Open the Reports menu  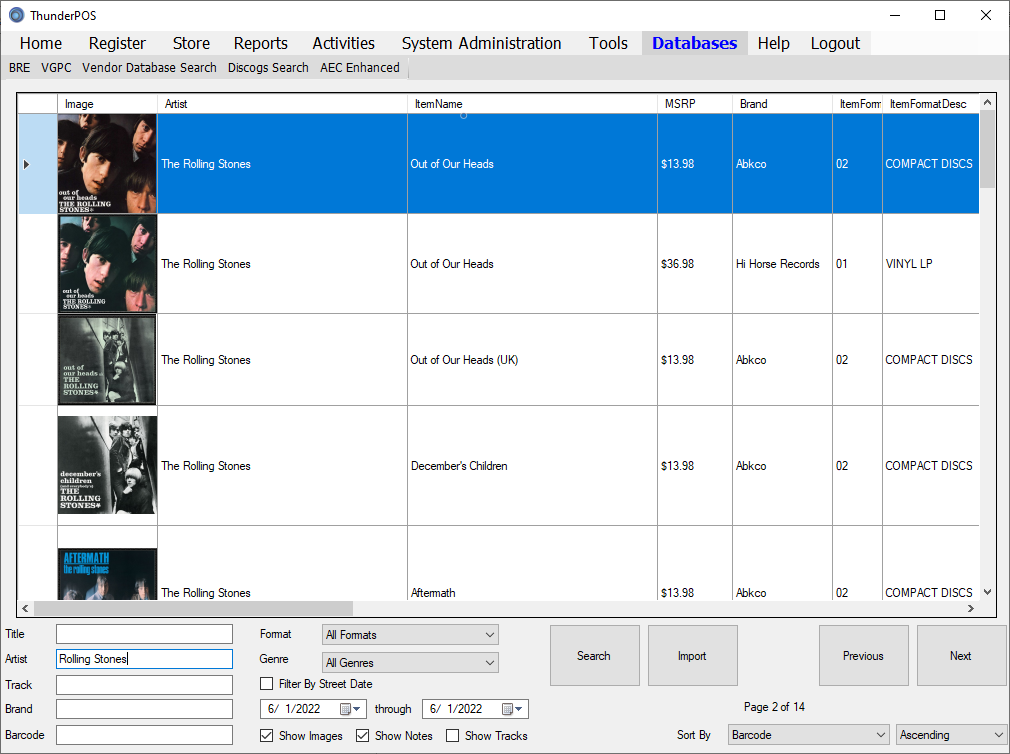(260, 43)
